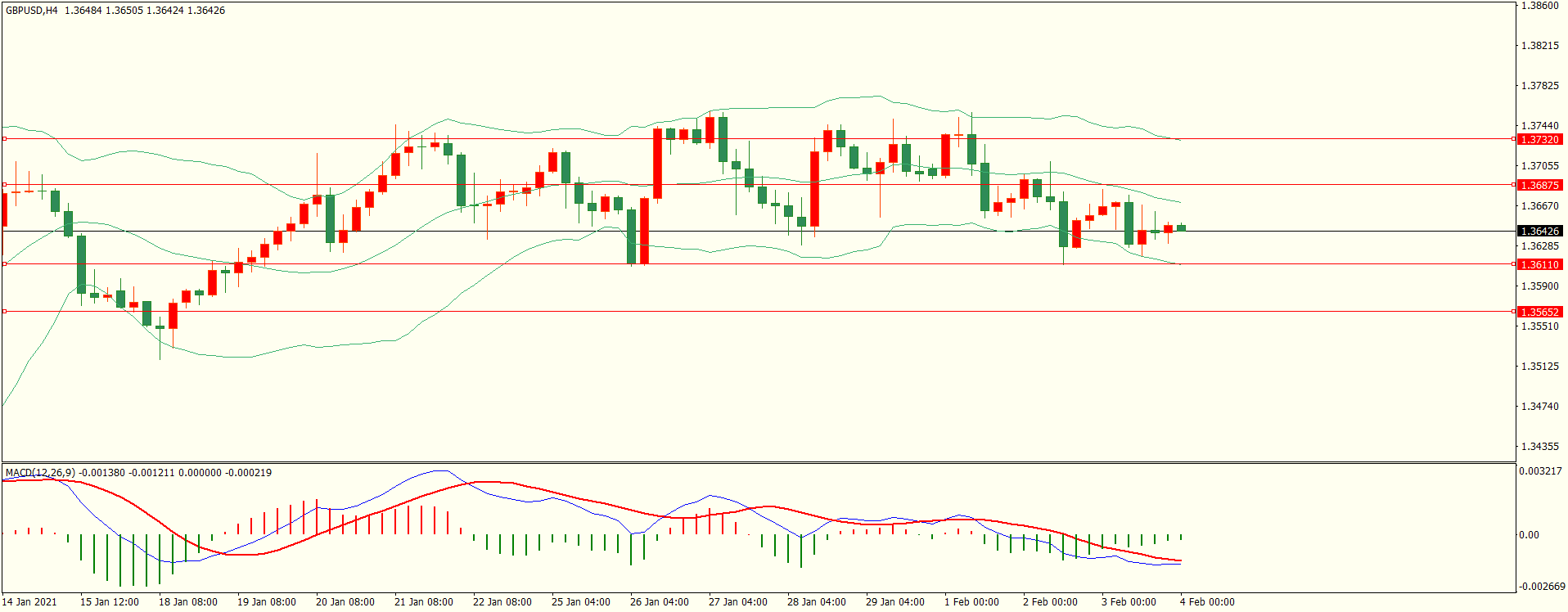Click the red 1.36110 price level tag
This screenshot has height=612, width=1568.
click(1540, 265)
